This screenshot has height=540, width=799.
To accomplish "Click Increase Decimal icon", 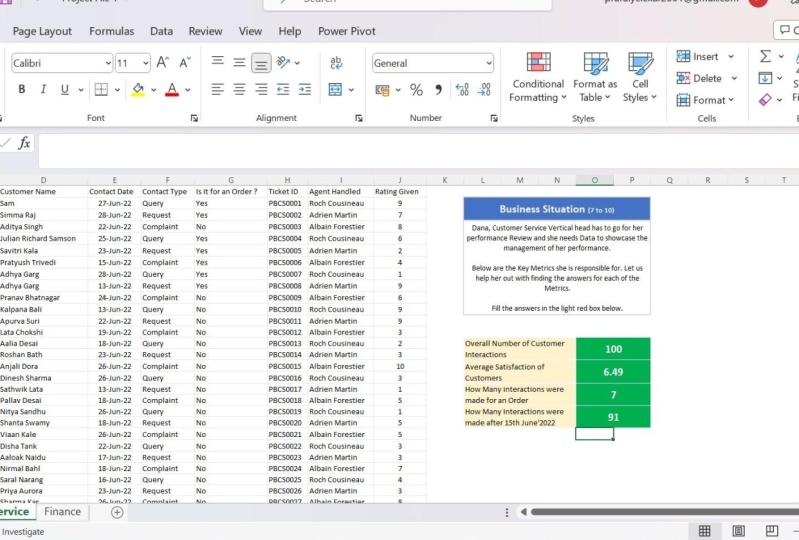I will click(462, 90).
